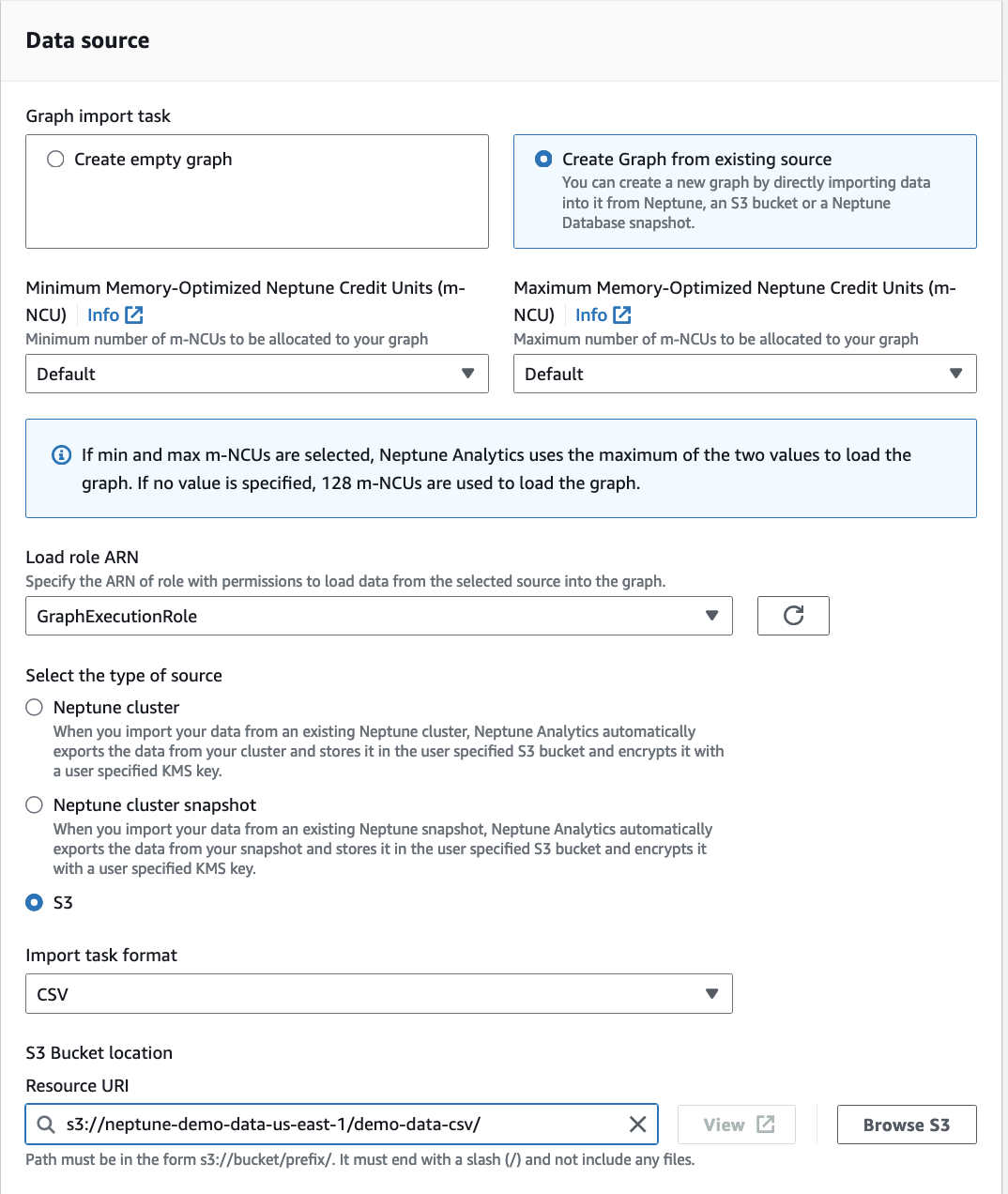Select S3 as the source type
The image size is (1008, 1194).
pos(34,902)
